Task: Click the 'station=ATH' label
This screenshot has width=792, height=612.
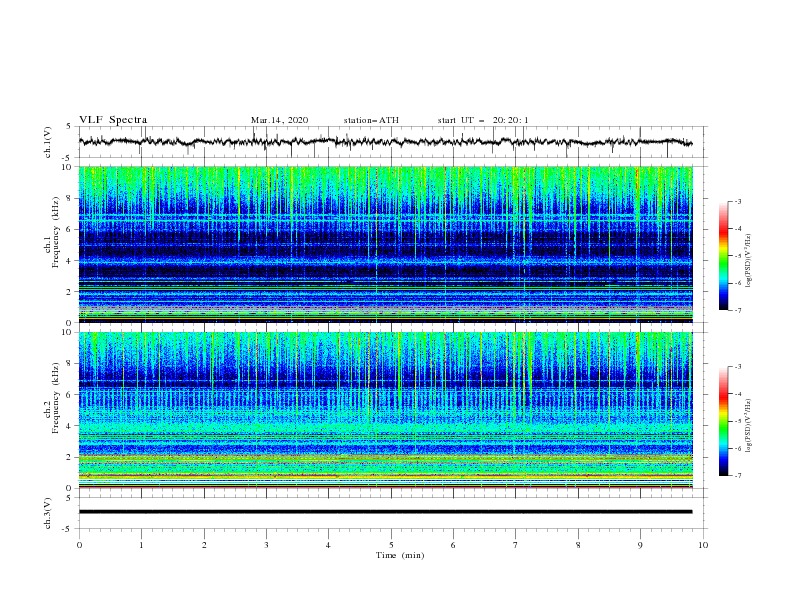Action: pyautogui.click(x=371, y=120)
